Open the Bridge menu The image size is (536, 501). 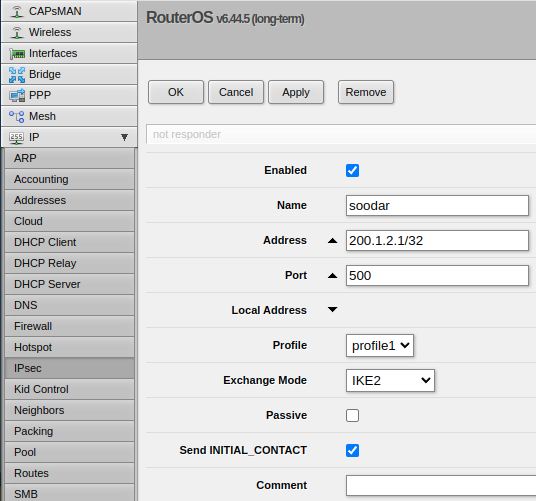(x=69, y=74)
